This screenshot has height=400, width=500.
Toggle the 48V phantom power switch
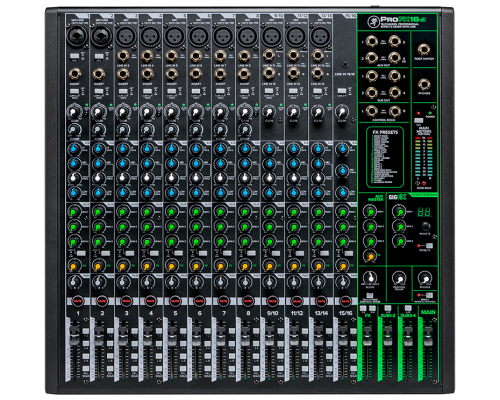coord(419,120)
